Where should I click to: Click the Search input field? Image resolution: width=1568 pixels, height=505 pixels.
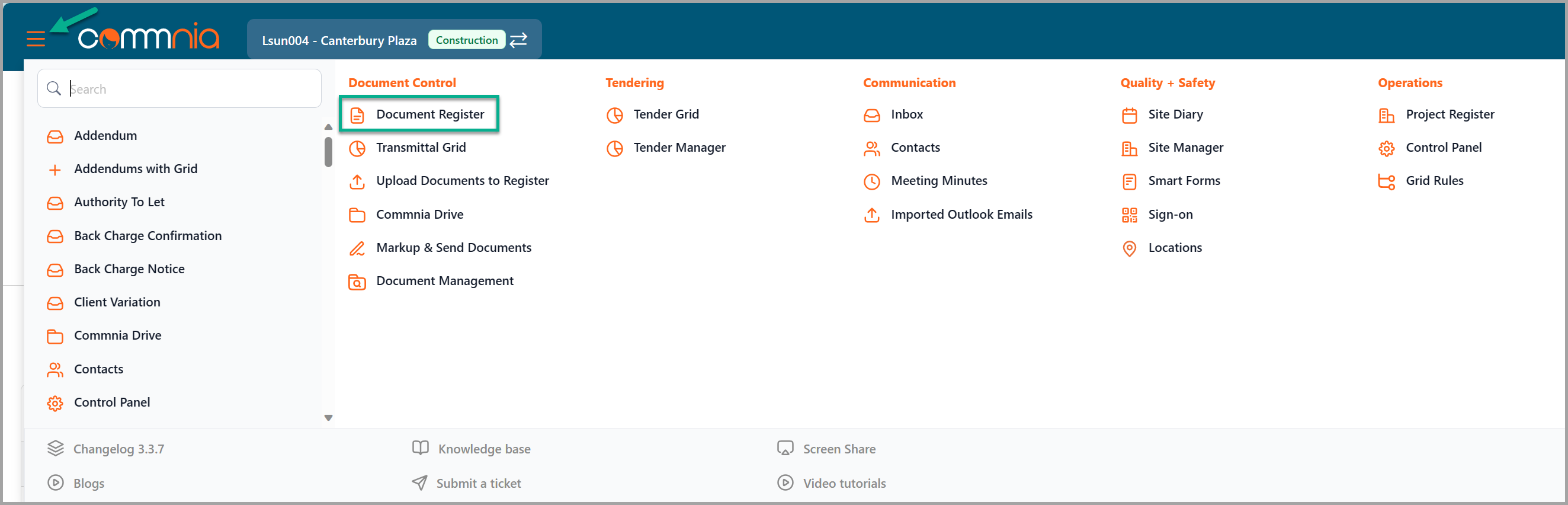pos(189,89)
